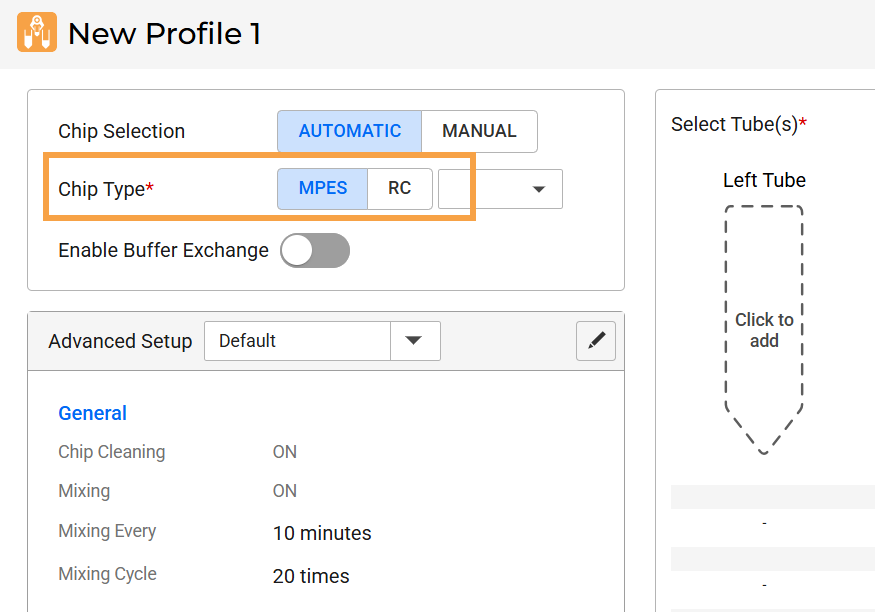The image size is (875, 612).
Task: Expand the Advanced Setup dropdown arrow
Action: (x=414, y=341)
